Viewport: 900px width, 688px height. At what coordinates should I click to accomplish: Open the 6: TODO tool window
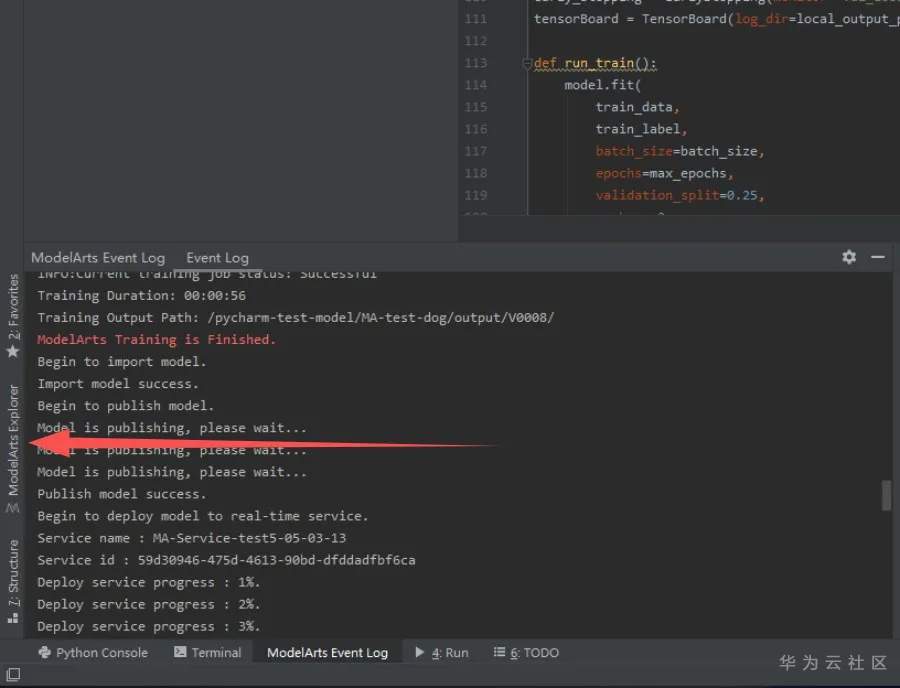[526, 652]
